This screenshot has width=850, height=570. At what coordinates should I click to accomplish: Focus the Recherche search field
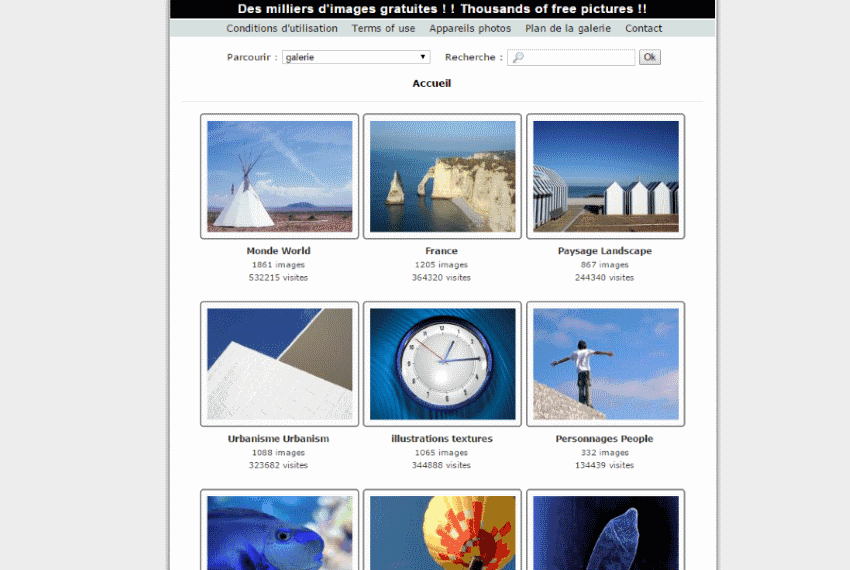pos(571,57)
